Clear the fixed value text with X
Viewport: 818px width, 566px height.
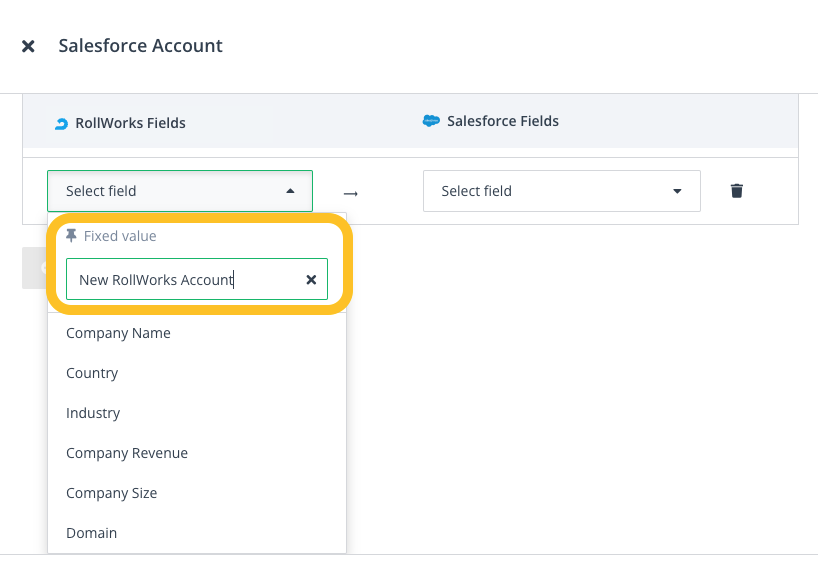pyautogui.click(x=311, y=280)
